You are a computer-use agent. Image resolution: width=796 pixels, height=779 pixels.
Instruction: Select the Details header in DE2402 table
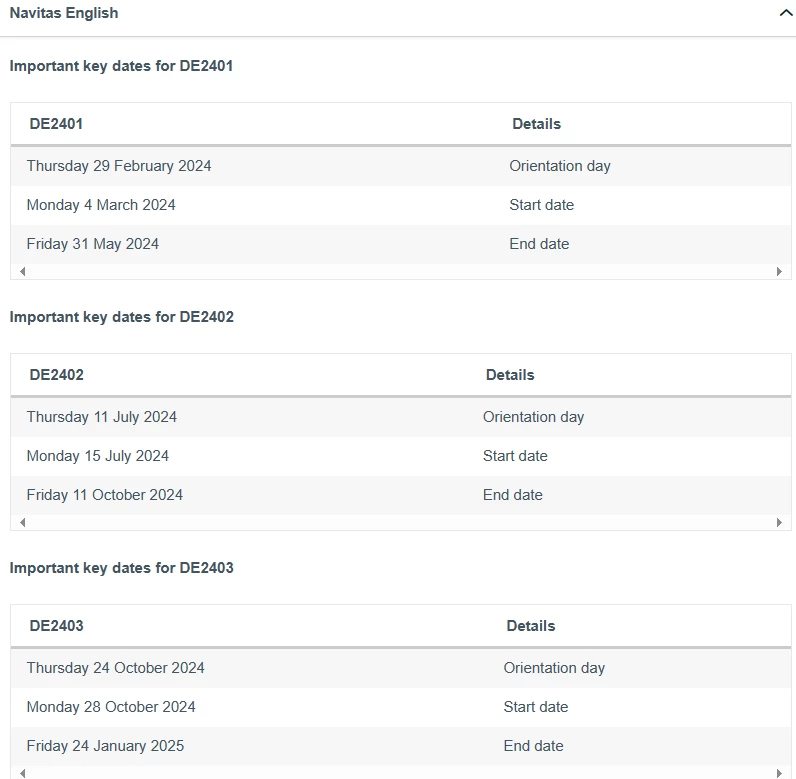(x=510, y=375)
